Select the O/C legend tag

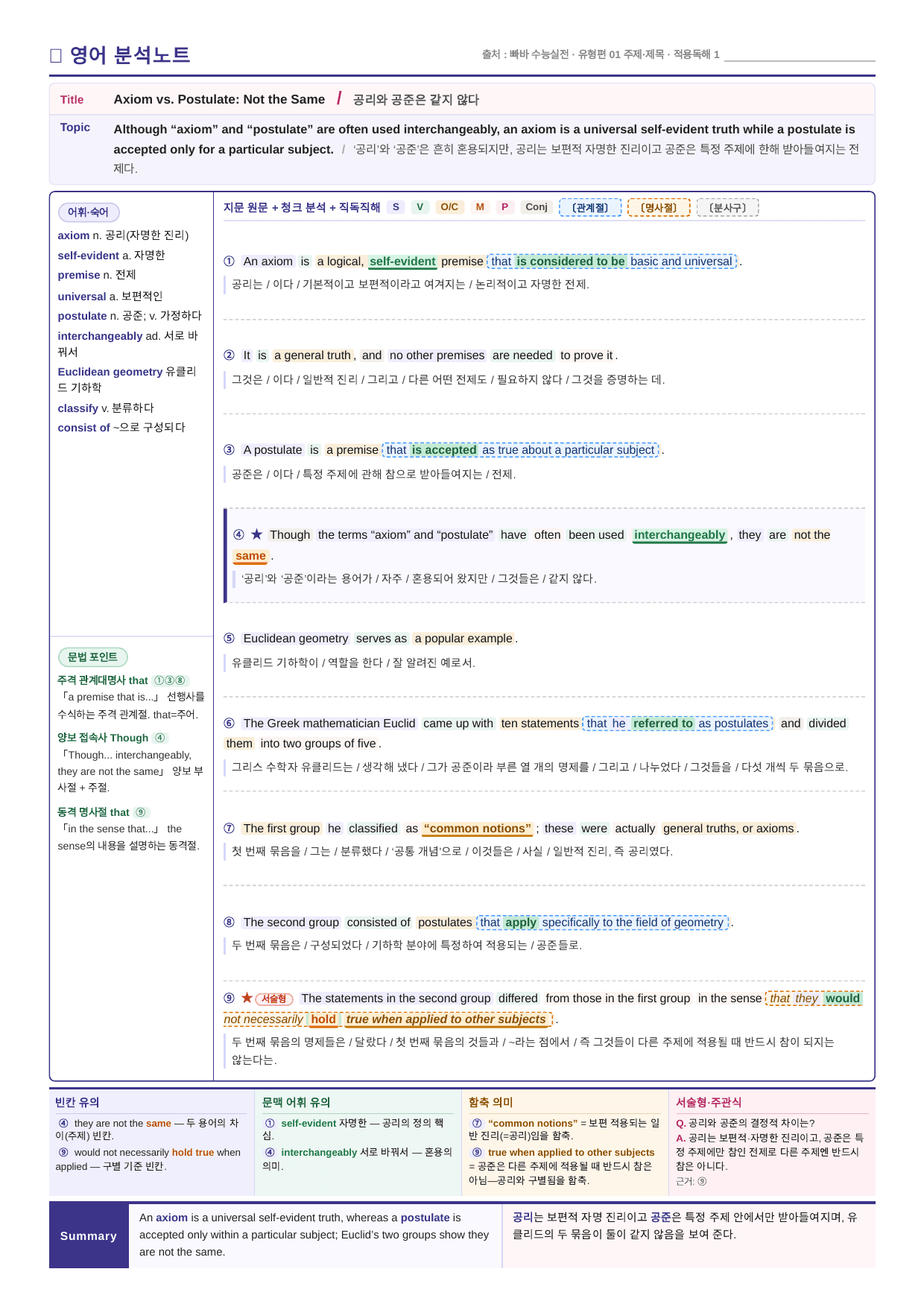[x=449, y=207]
